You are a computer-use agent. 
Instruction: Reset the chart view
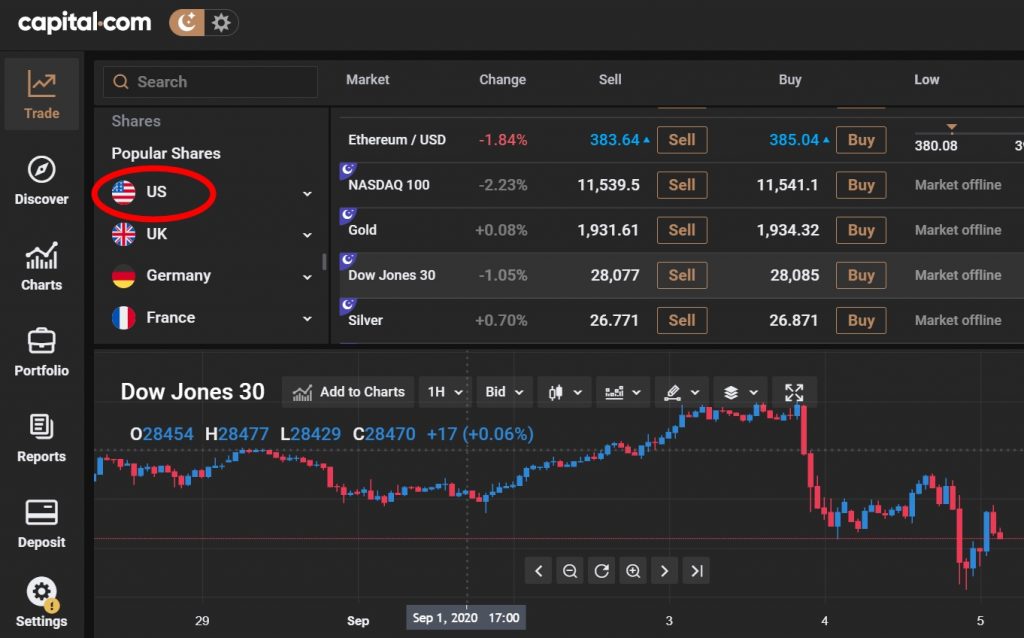pos(601,571)
